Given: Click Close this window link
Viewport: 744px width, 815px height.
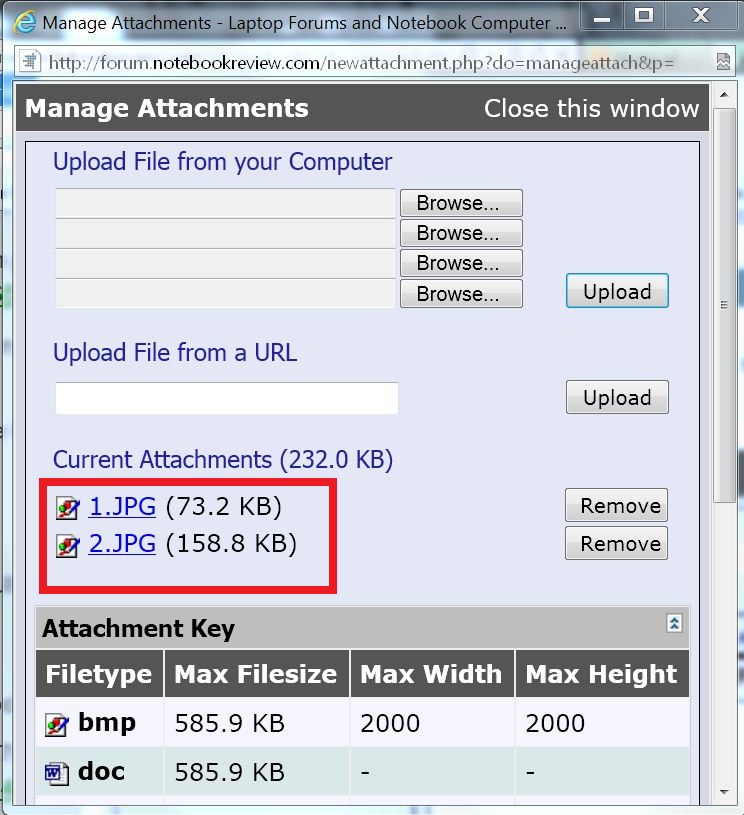Looking at the screenshot, I should point(591,109).
